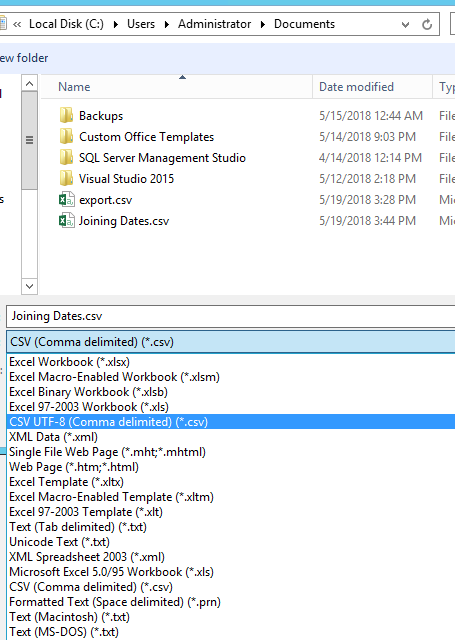Choose Excel Macro-Enabled Workbook (*.xlsm)
Viewport: 455px width, 640px height.
231,377
